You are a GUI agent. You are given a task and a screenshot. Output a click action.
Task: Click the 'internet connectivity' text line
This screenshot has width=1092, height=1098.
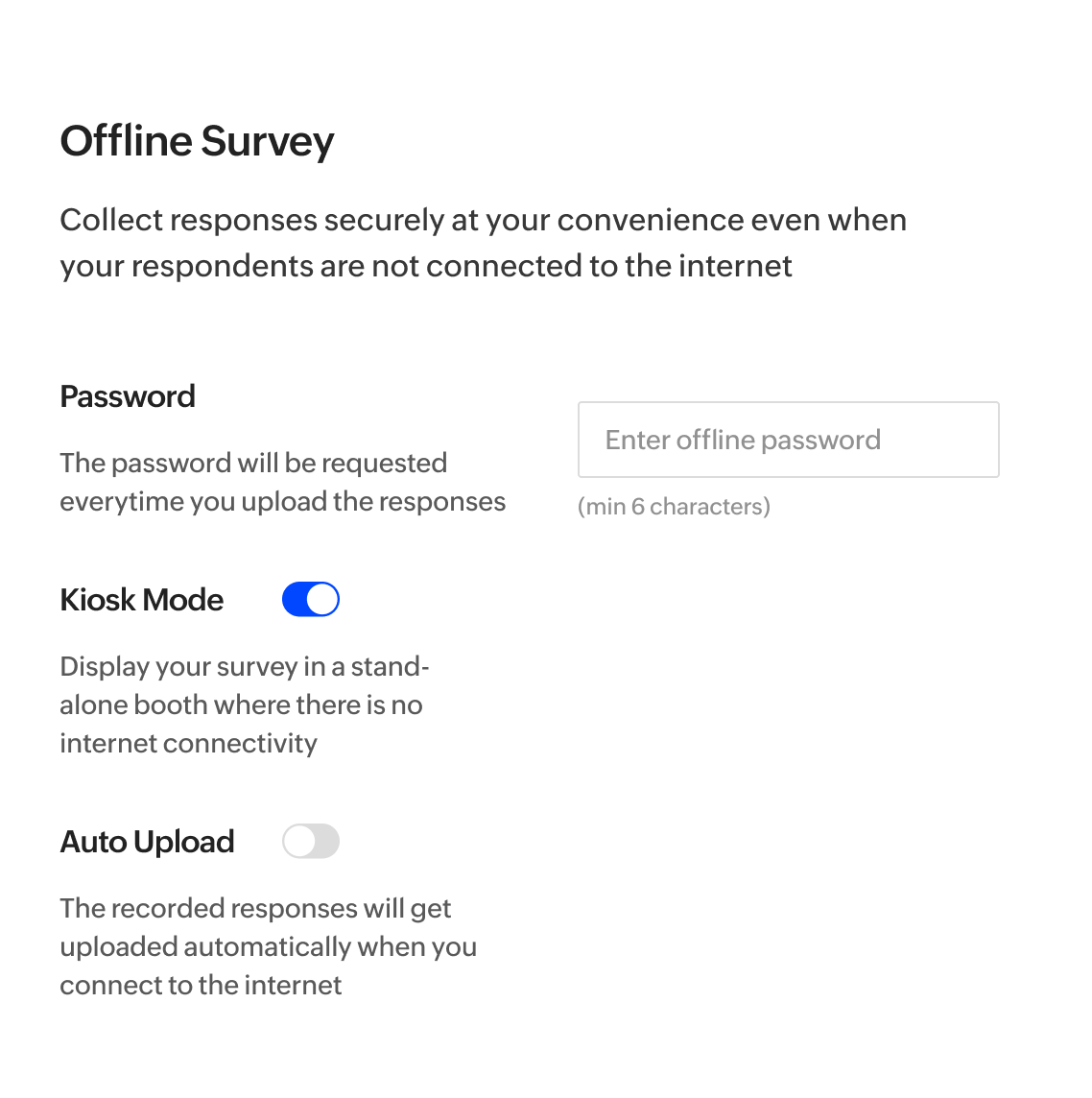pos(188,743)
